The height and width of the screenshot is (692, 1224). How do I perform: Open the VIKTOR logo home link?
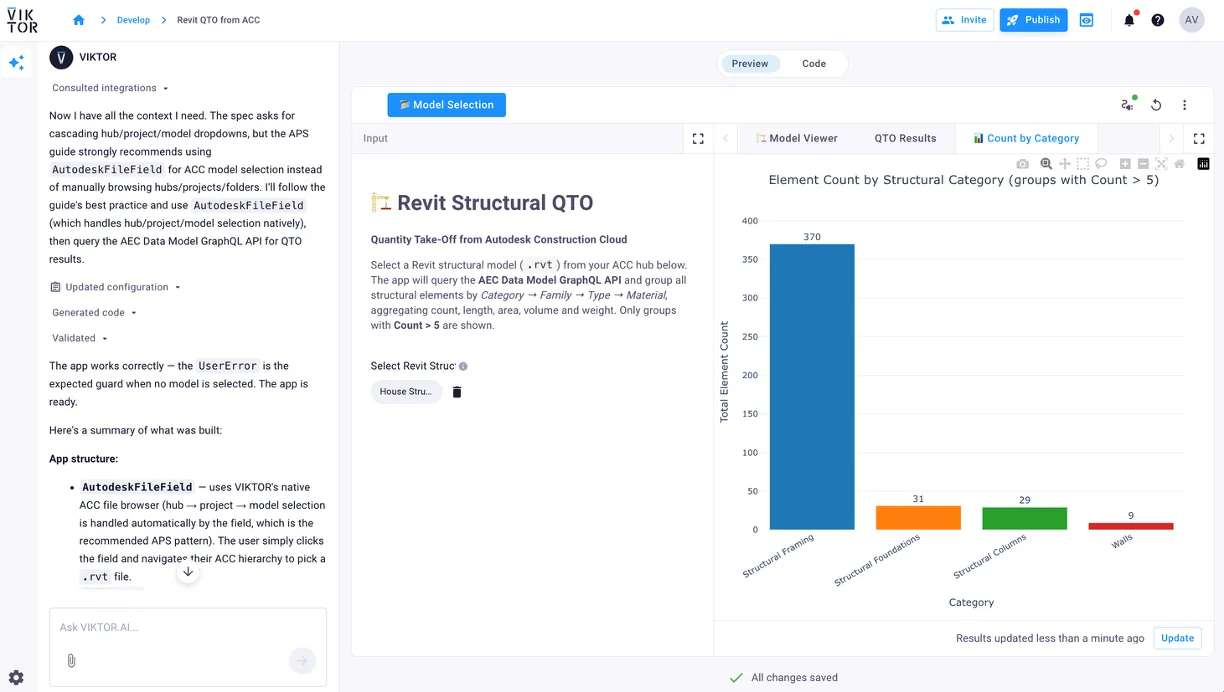click(22, 19)
